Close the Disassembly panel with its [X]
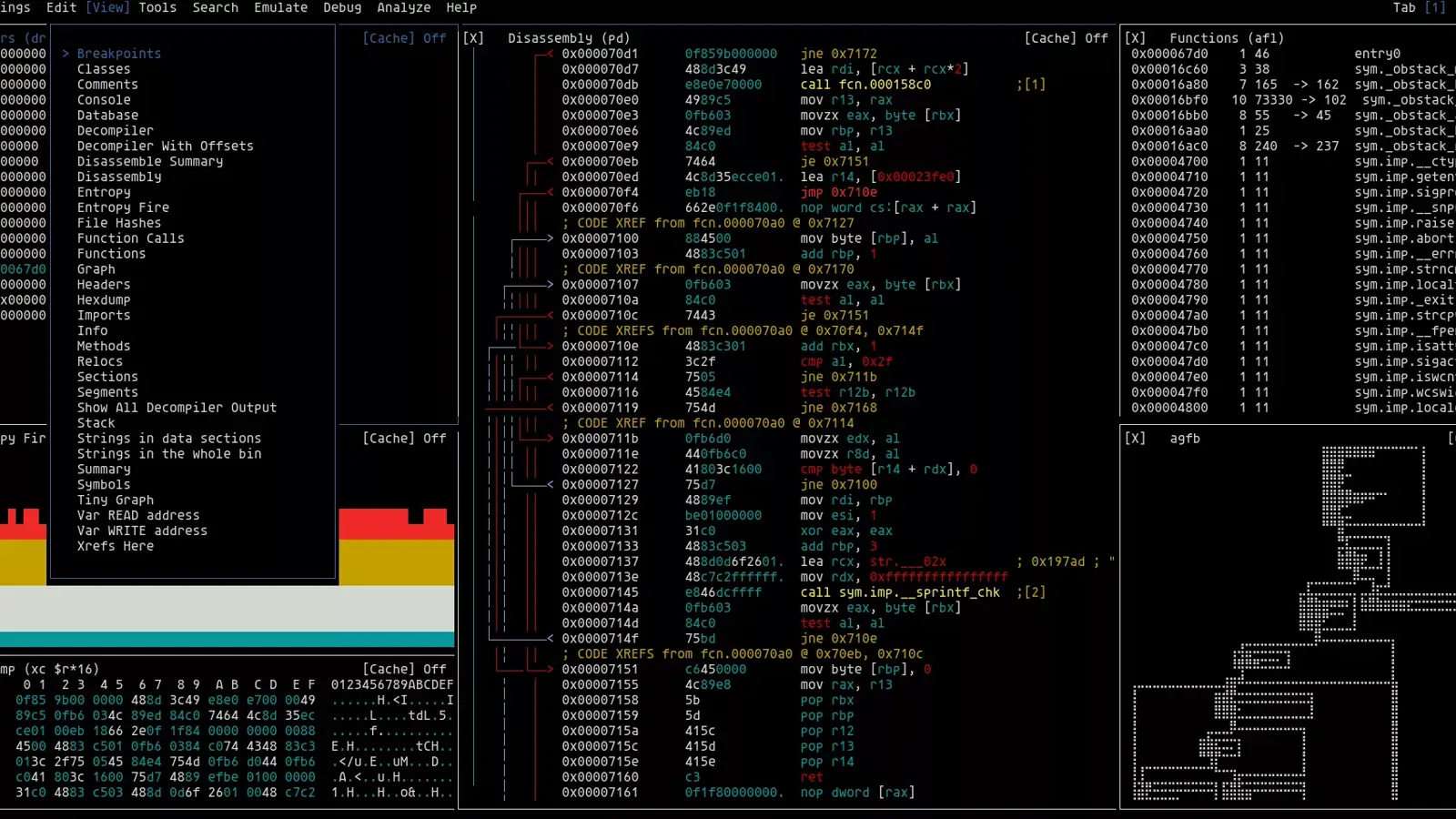 click(473, 38)
